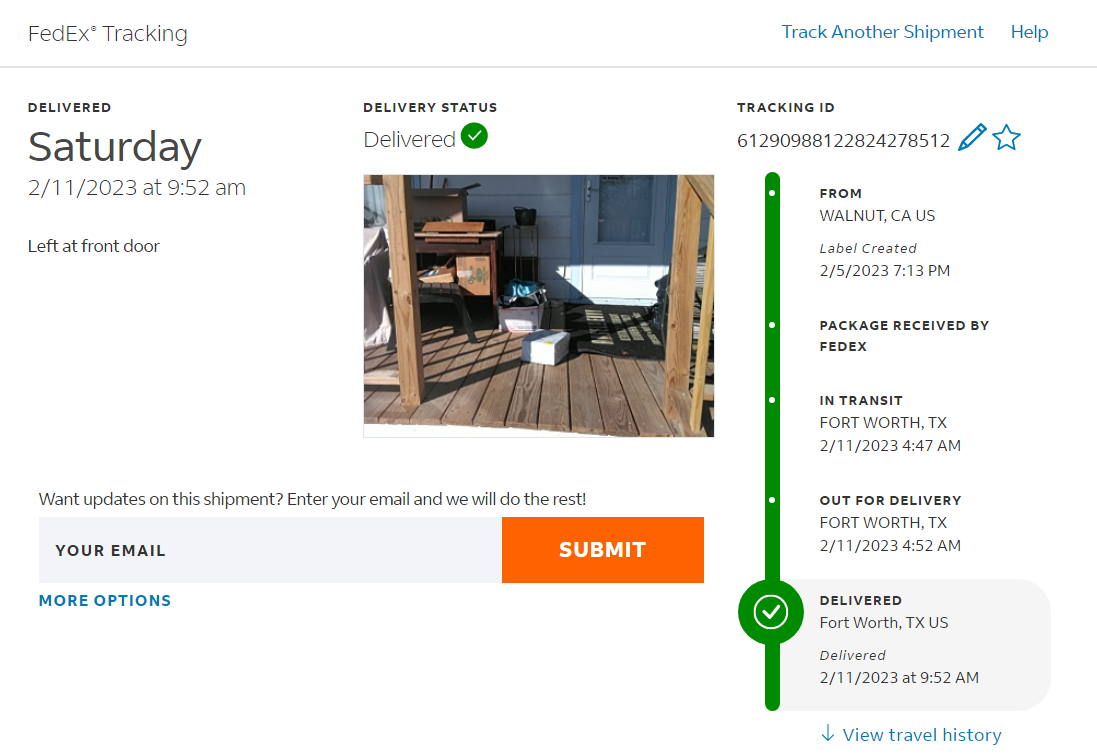Click the timeline dot beside From Walnut, CA
The width and height of the screenshot is (1097, 754).
tap(772, 192)
